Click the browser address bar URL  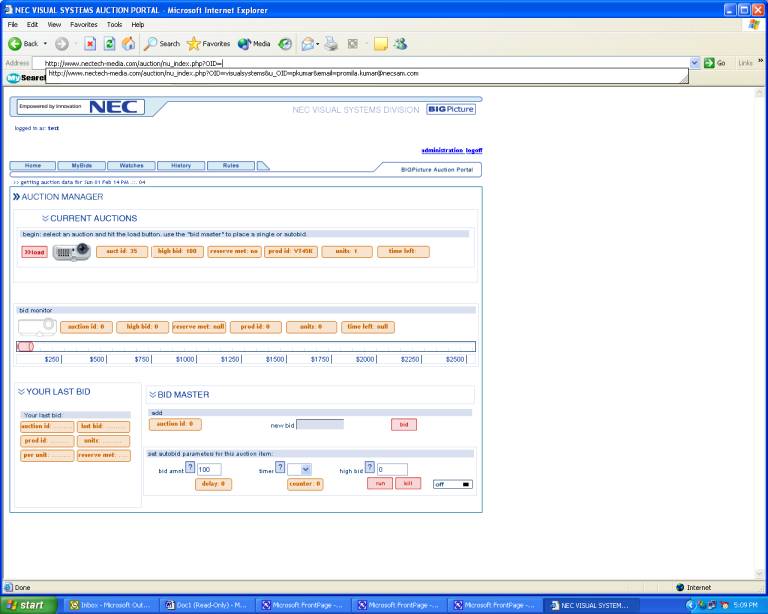pos(361,63)
